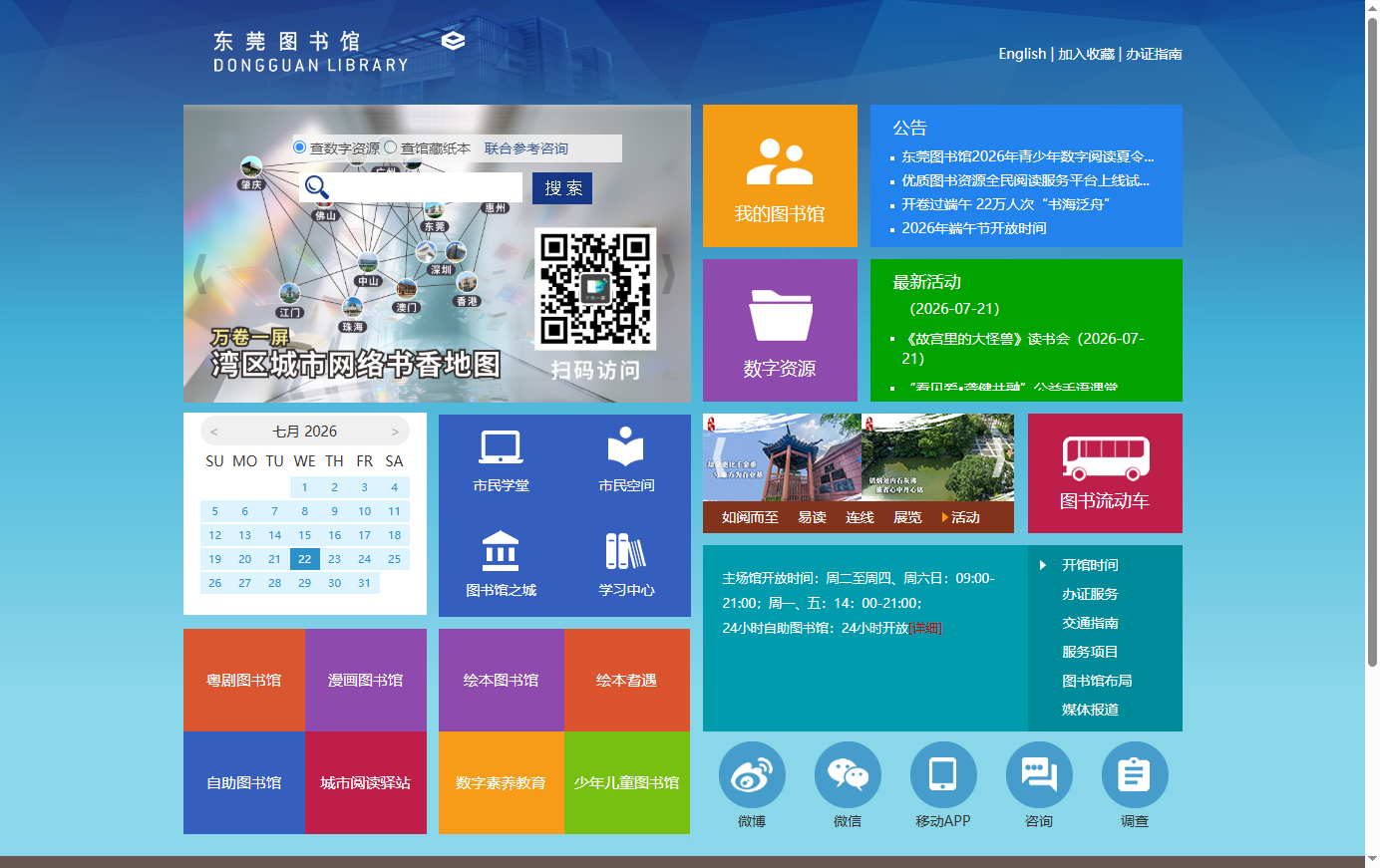Open notice about 2026年青少年数字阅读
The image size is (1380, 868).
pos(1027,156)
